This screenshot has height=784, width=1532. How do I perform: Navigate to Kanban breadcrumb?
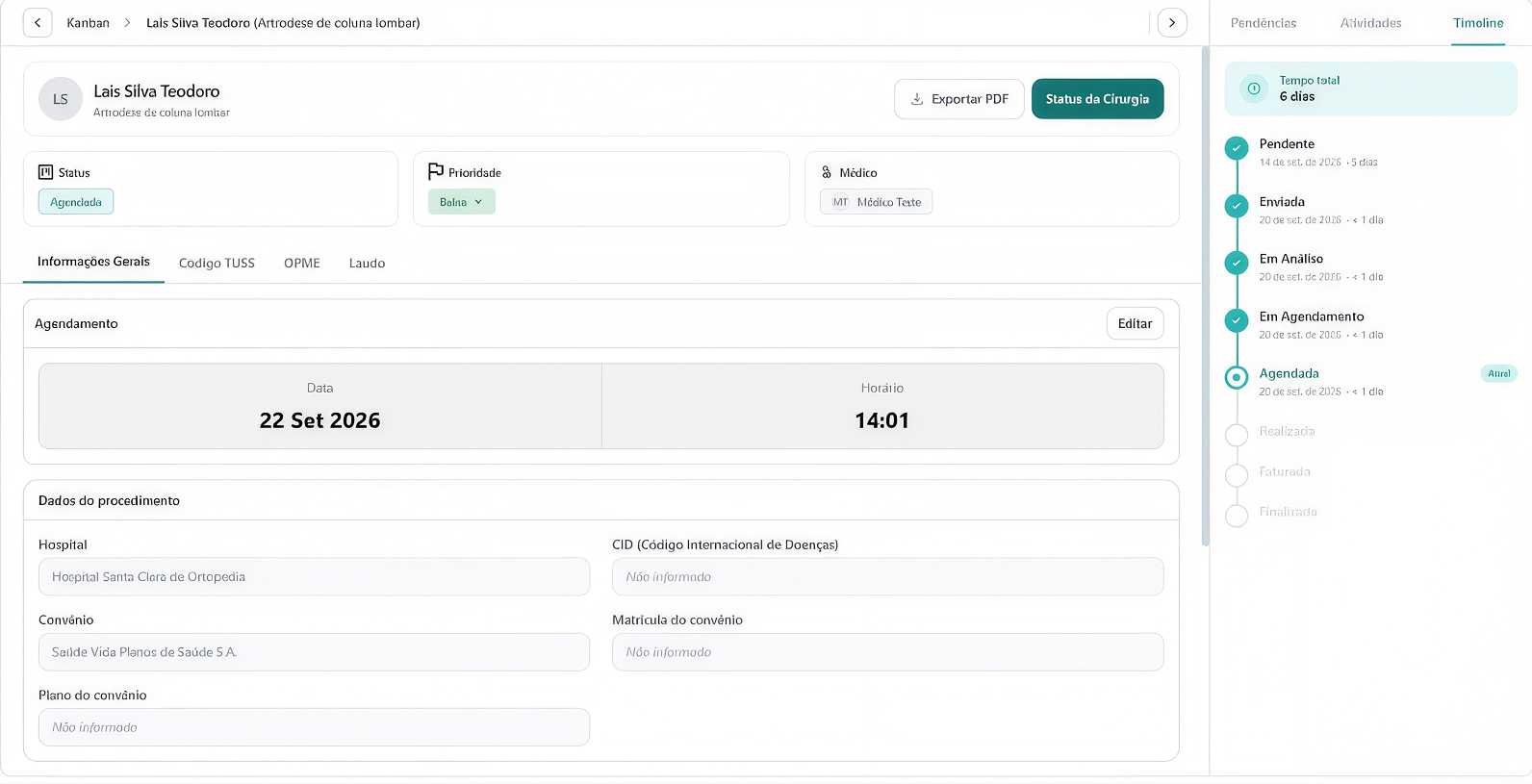tap(88, 23)
